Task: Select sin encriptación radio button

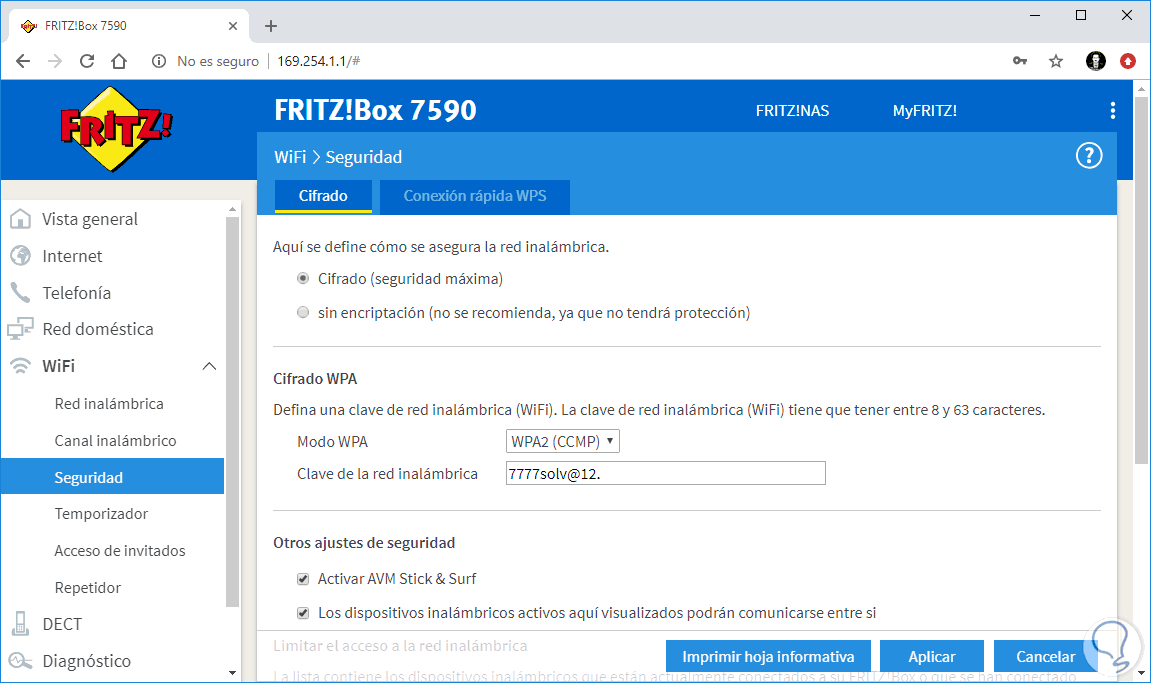Action: (x=302, y=312)
